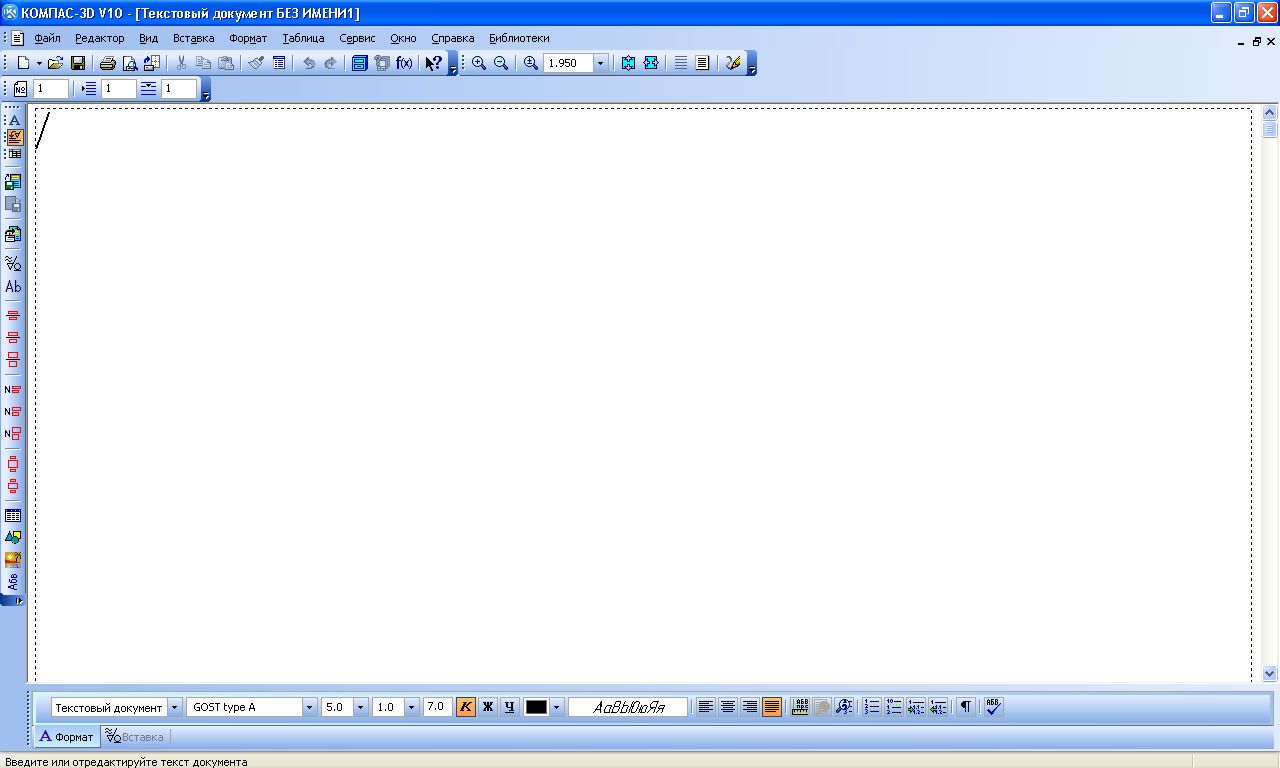Open the Вид menu
The width and height of the screenshot is (1280, 768).
pos(149,38)
